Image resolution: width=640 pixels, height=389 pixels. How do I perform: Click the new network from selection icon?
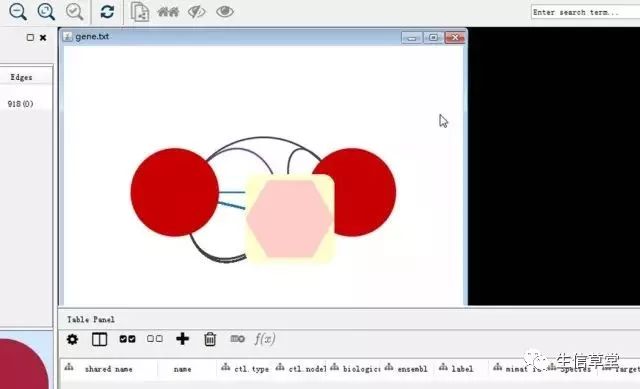[x=139, y=11]
